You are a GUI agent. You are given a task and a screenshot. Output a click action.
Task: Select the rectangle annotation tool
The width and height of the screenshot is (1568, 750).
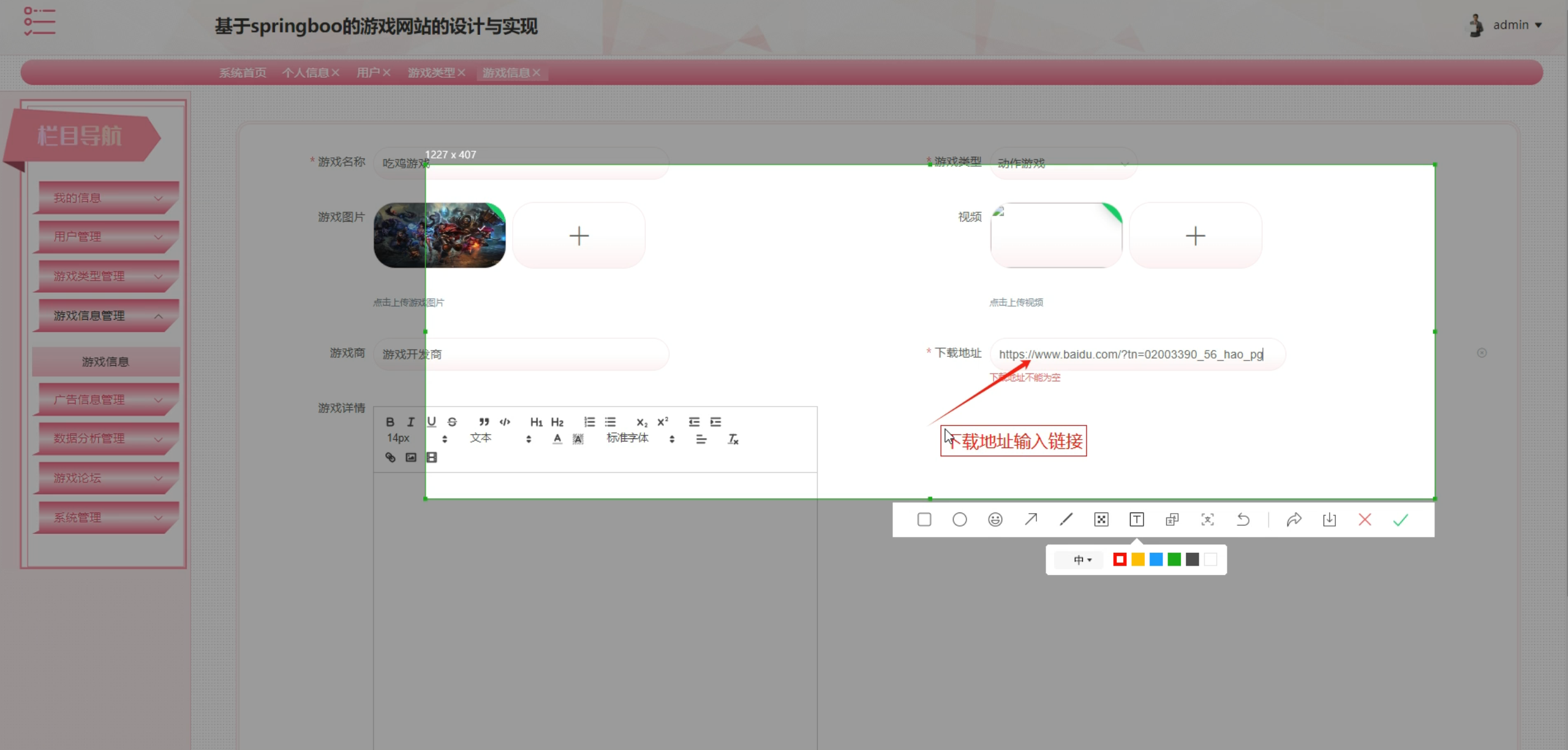(x=924, y=520)
